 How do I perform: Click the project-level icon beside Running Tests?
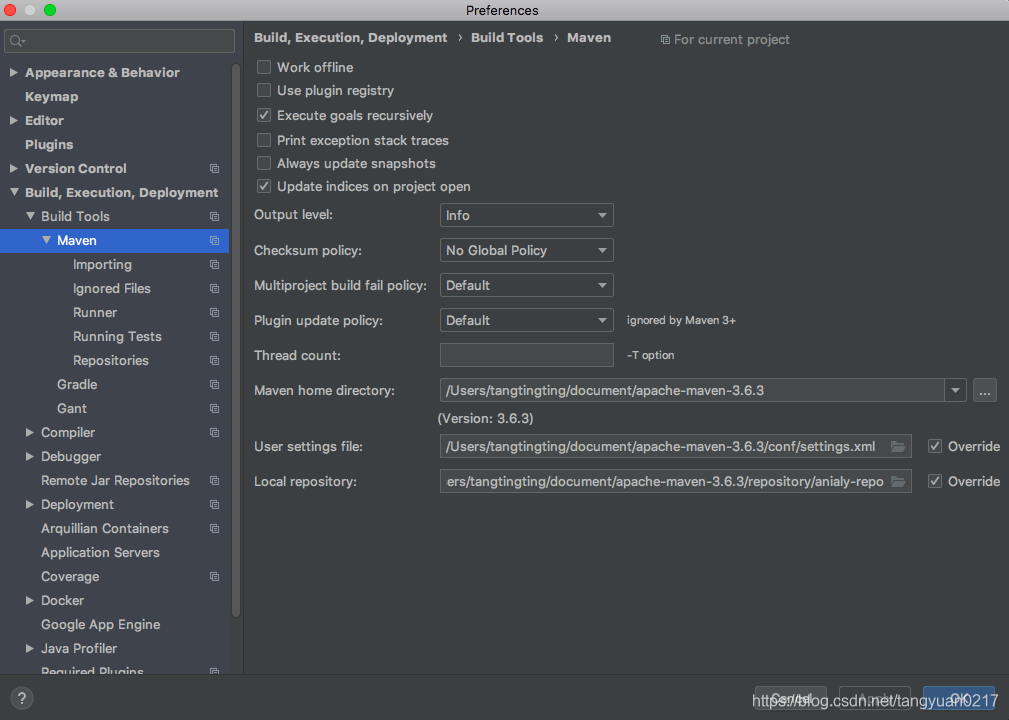pos(214,337)
